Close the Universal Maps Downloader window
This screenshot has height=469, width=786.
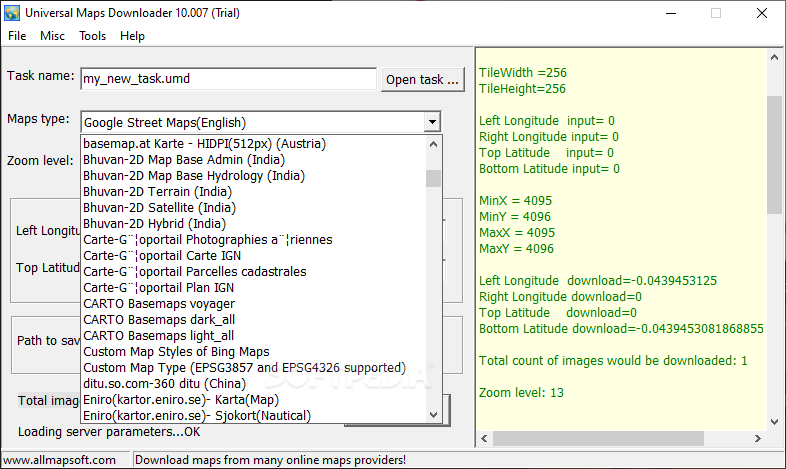[761, 13]
